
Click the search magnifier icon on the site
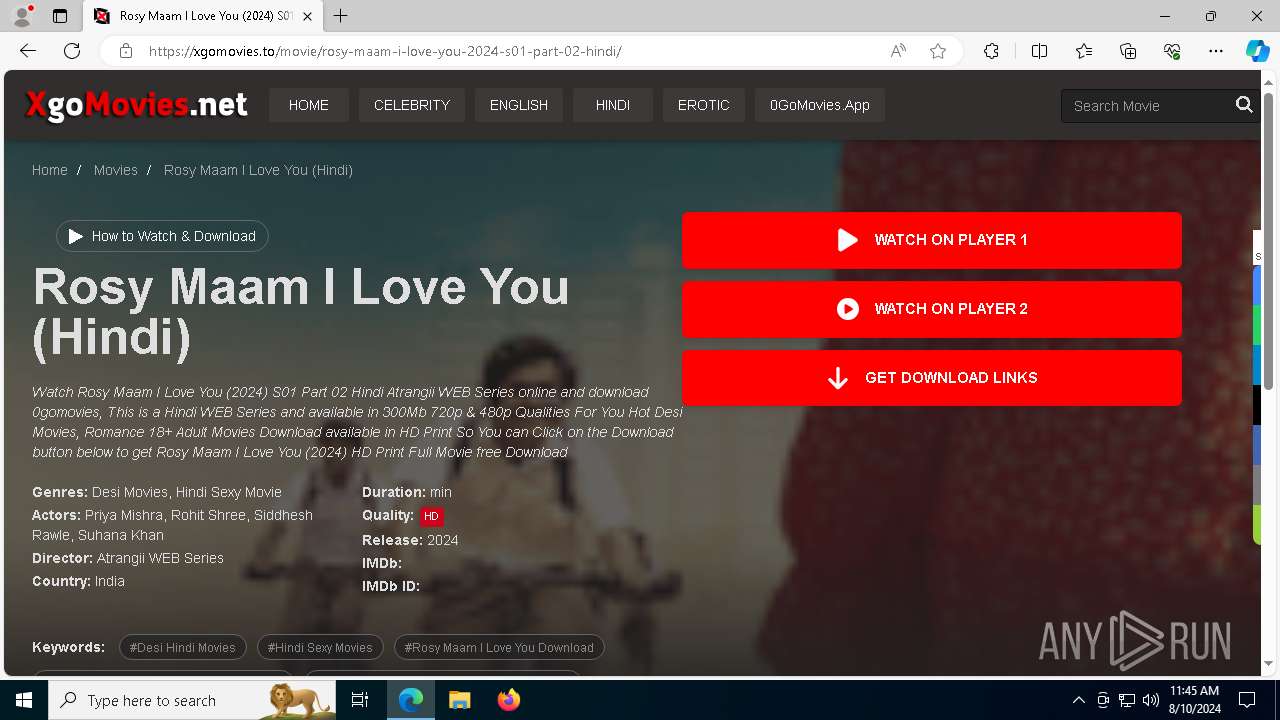(1244, 105)
